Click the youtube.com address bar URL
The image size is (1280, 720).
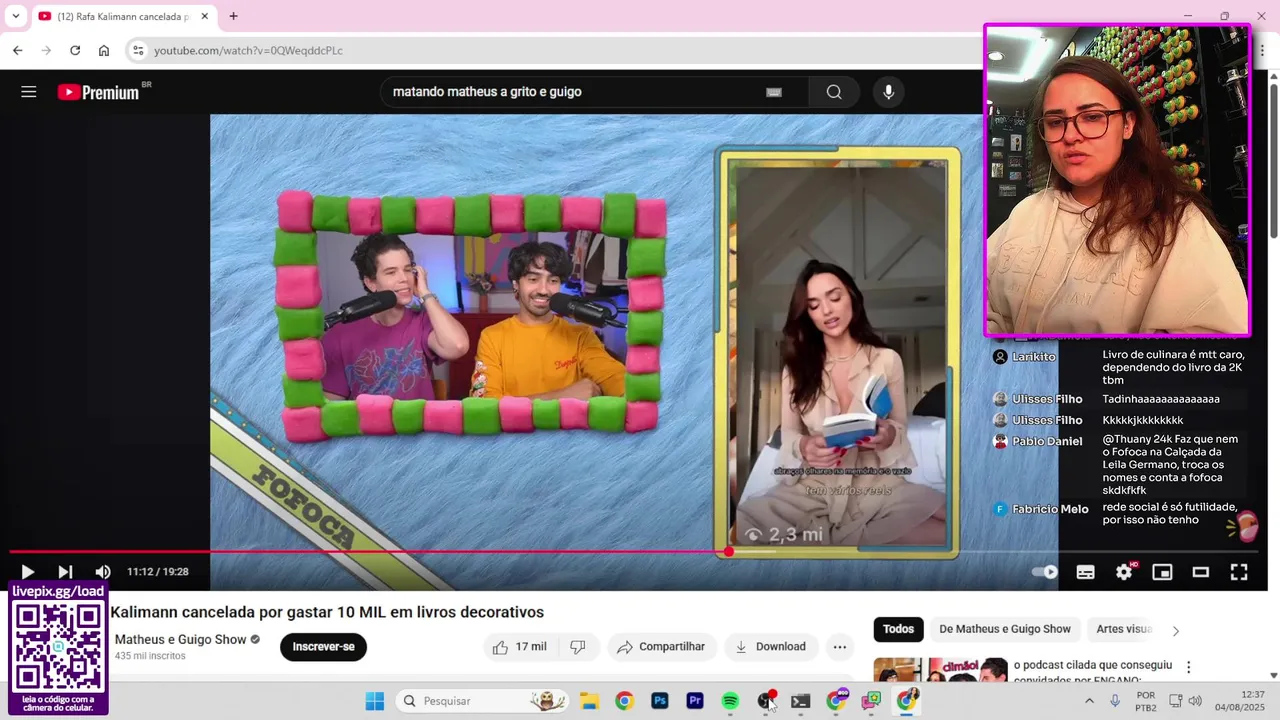pyautogui.click(x=248, y=50)
